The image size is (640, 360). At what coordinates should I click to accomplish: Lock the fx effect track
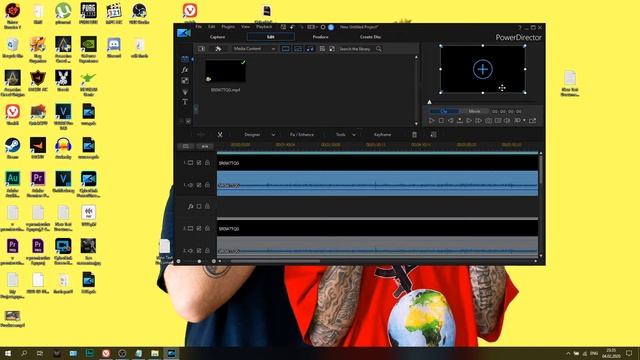207,206
